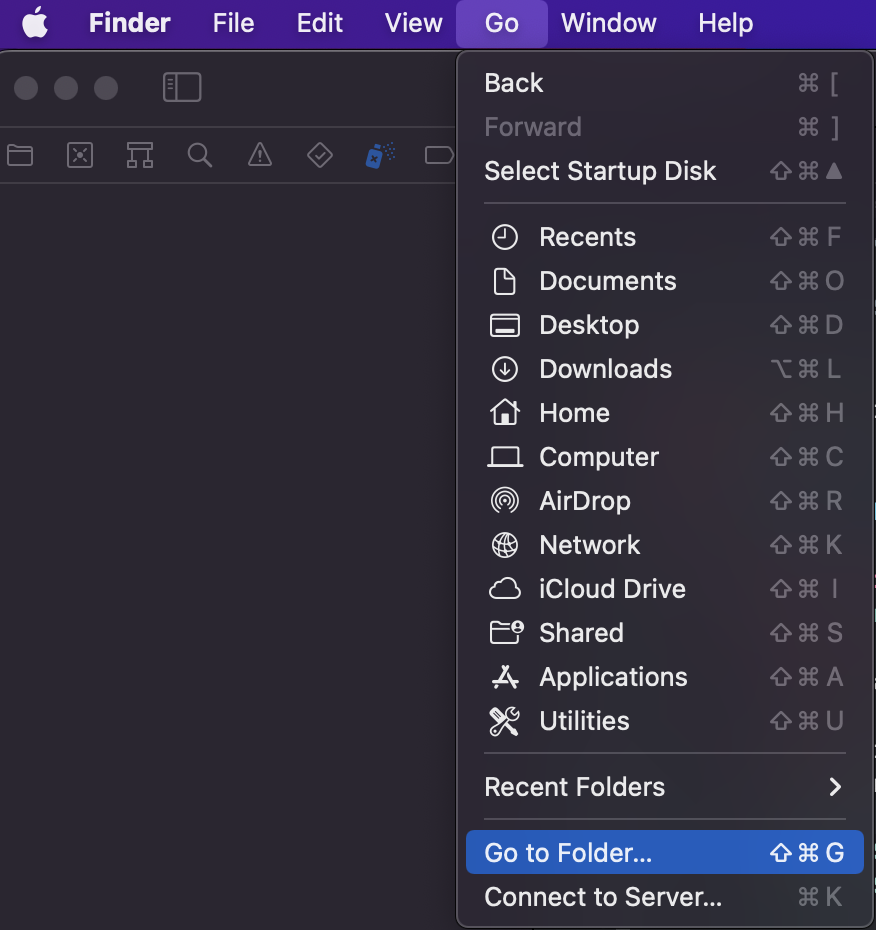Select Connect to Server…
876x930 pixels.
coord(665,897)
